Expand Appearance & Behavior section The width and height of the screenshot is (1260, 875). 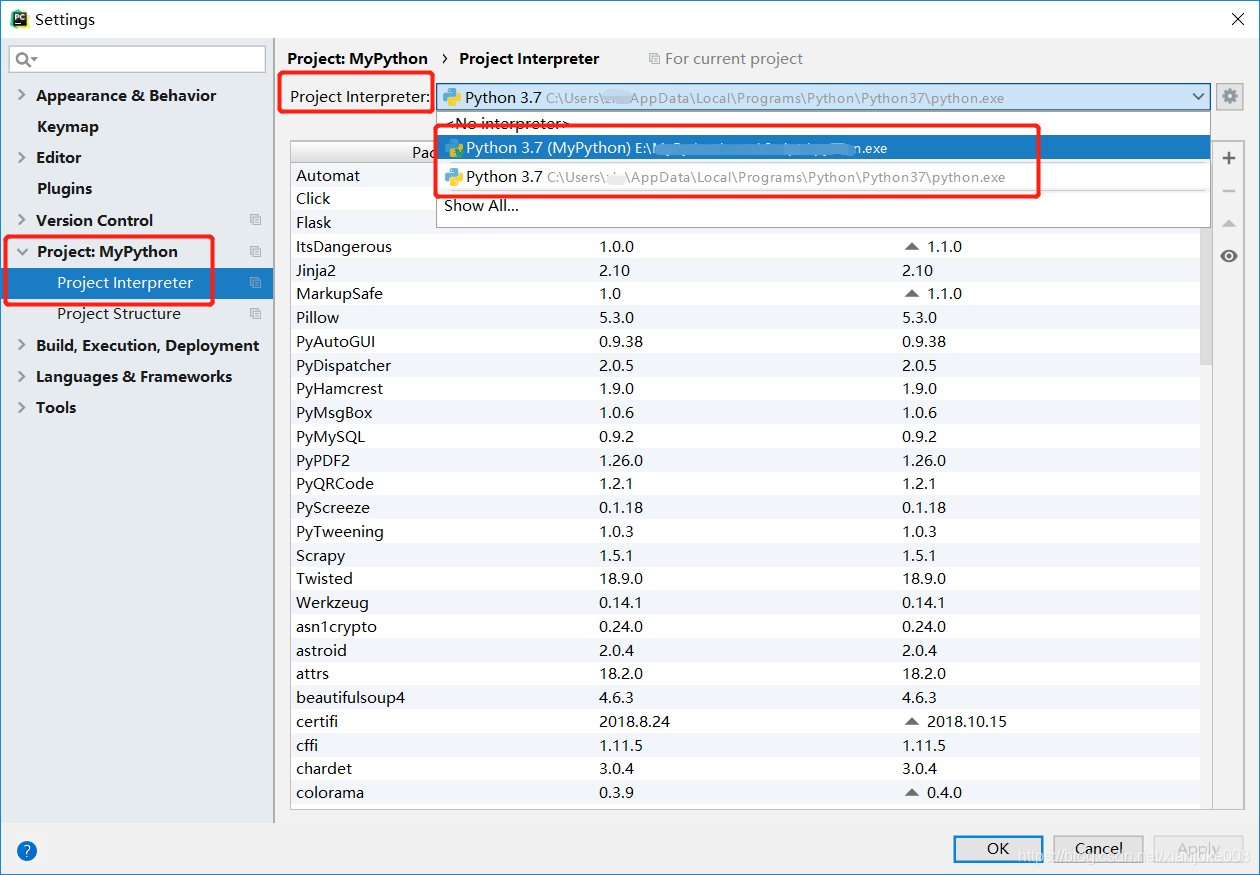pyautogui.click(x=22, y=95)
